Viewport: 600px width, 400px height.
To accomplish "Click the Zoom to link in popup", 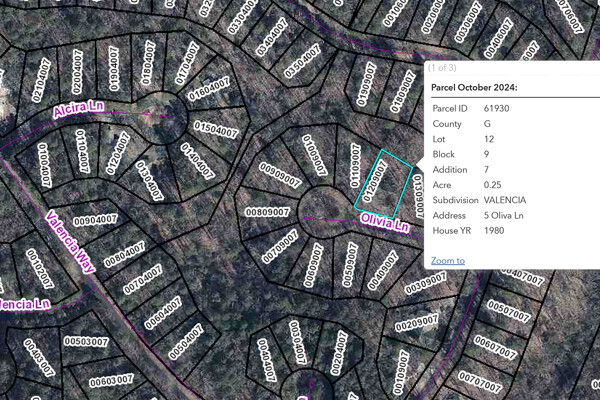I will (447, 261).
